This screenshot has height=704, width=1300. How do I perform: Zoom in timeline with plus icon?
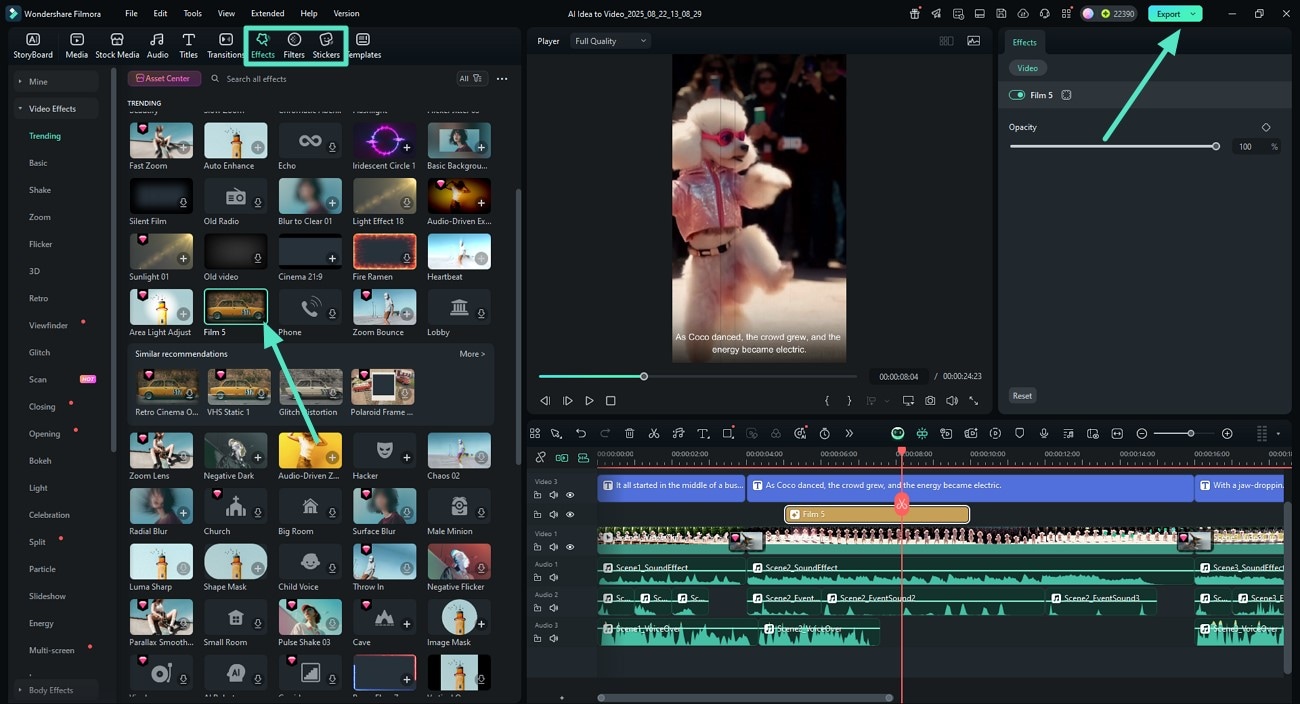tap(1227, 433)
